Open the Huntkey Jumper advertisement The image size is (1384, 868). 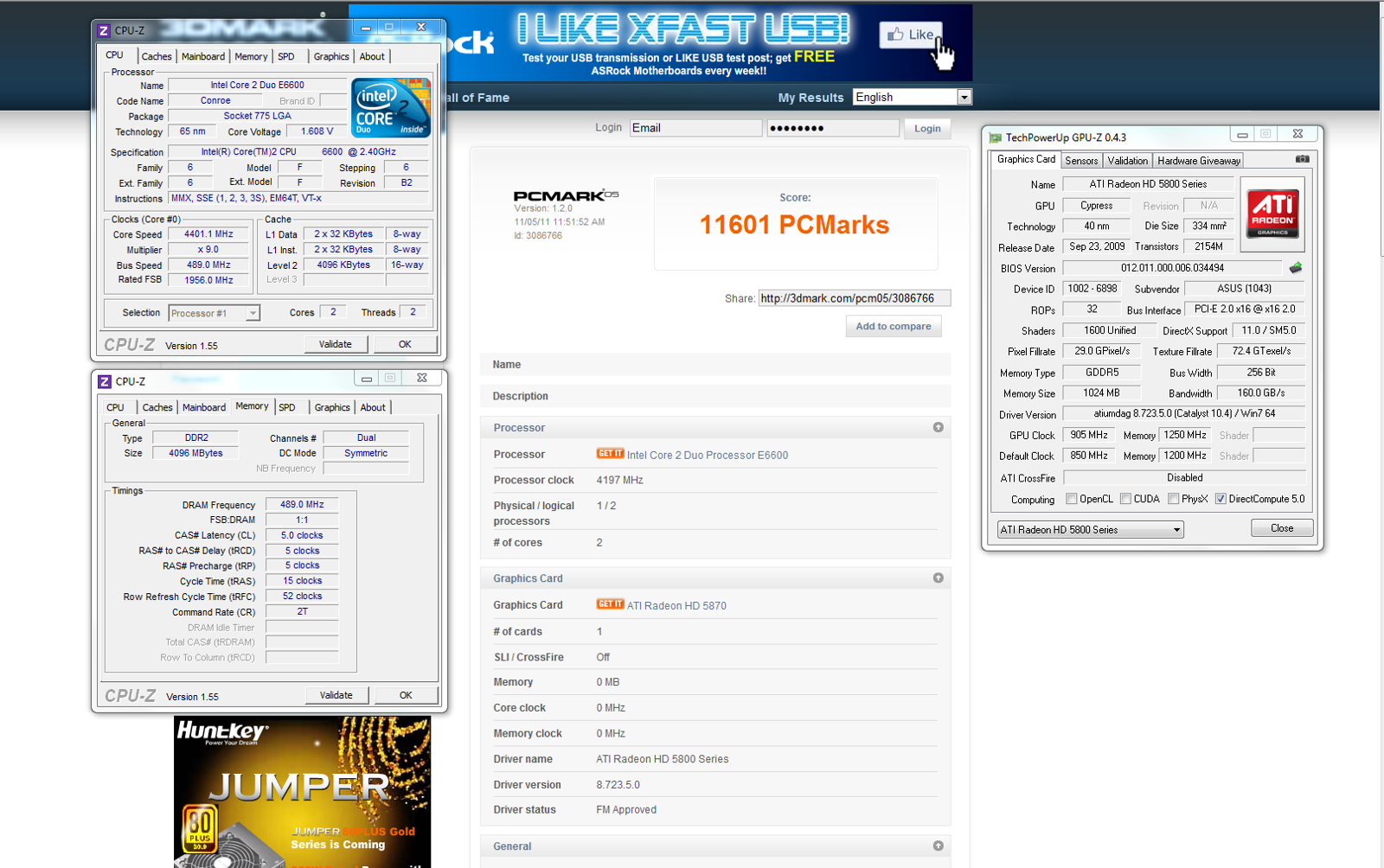click(302, 792)
